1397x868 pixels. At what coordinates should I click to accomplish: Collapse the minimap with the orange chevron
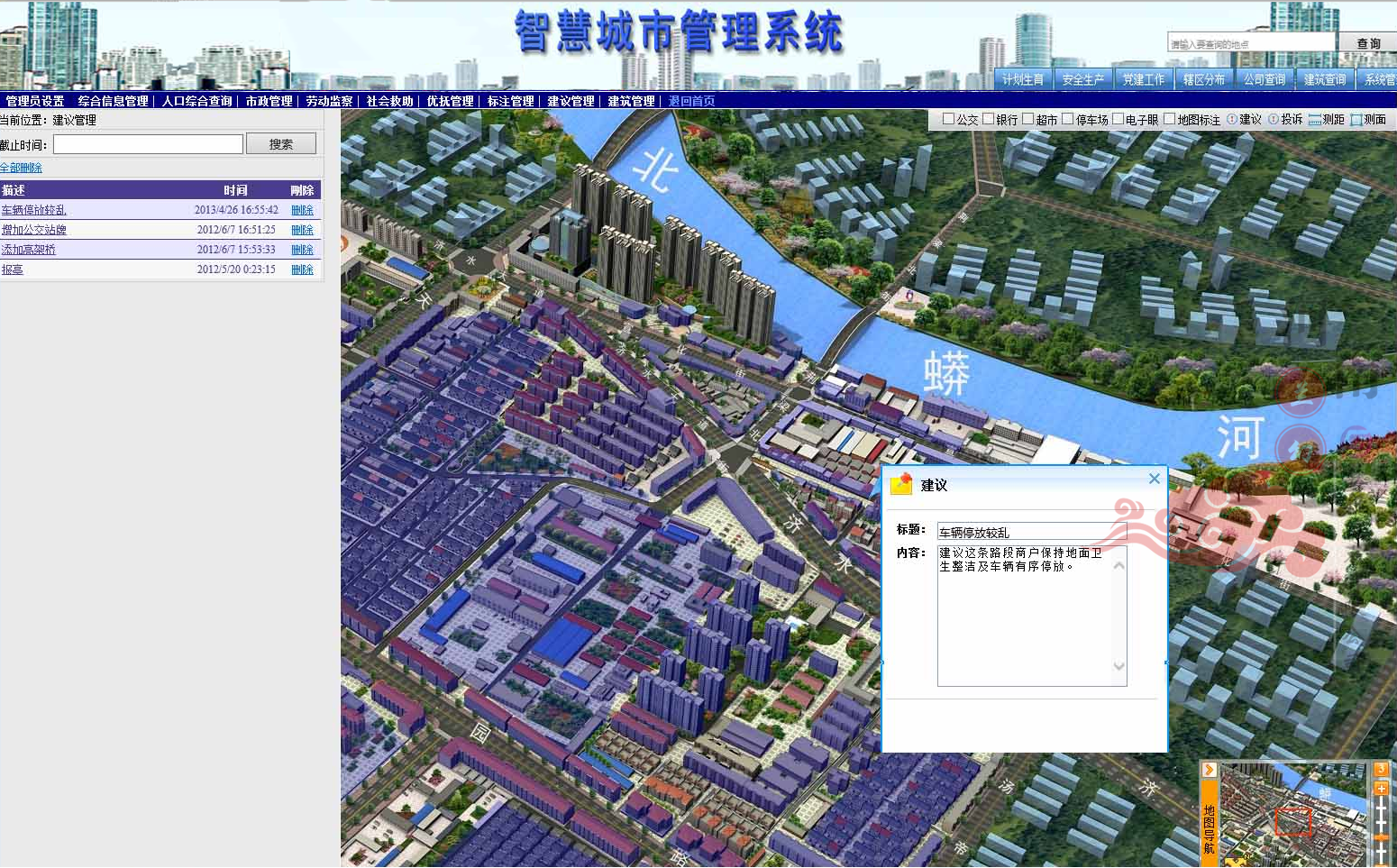pos(1209,769)
